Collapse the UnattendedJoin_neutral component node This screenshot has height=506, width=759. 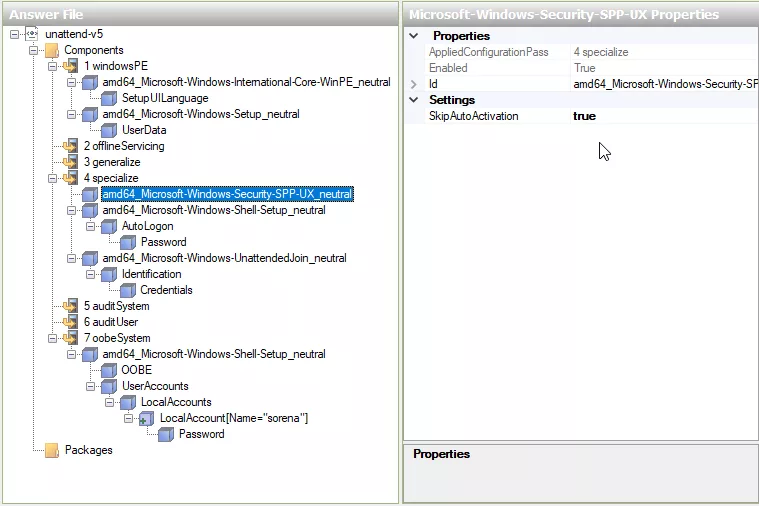coord(71,258)
